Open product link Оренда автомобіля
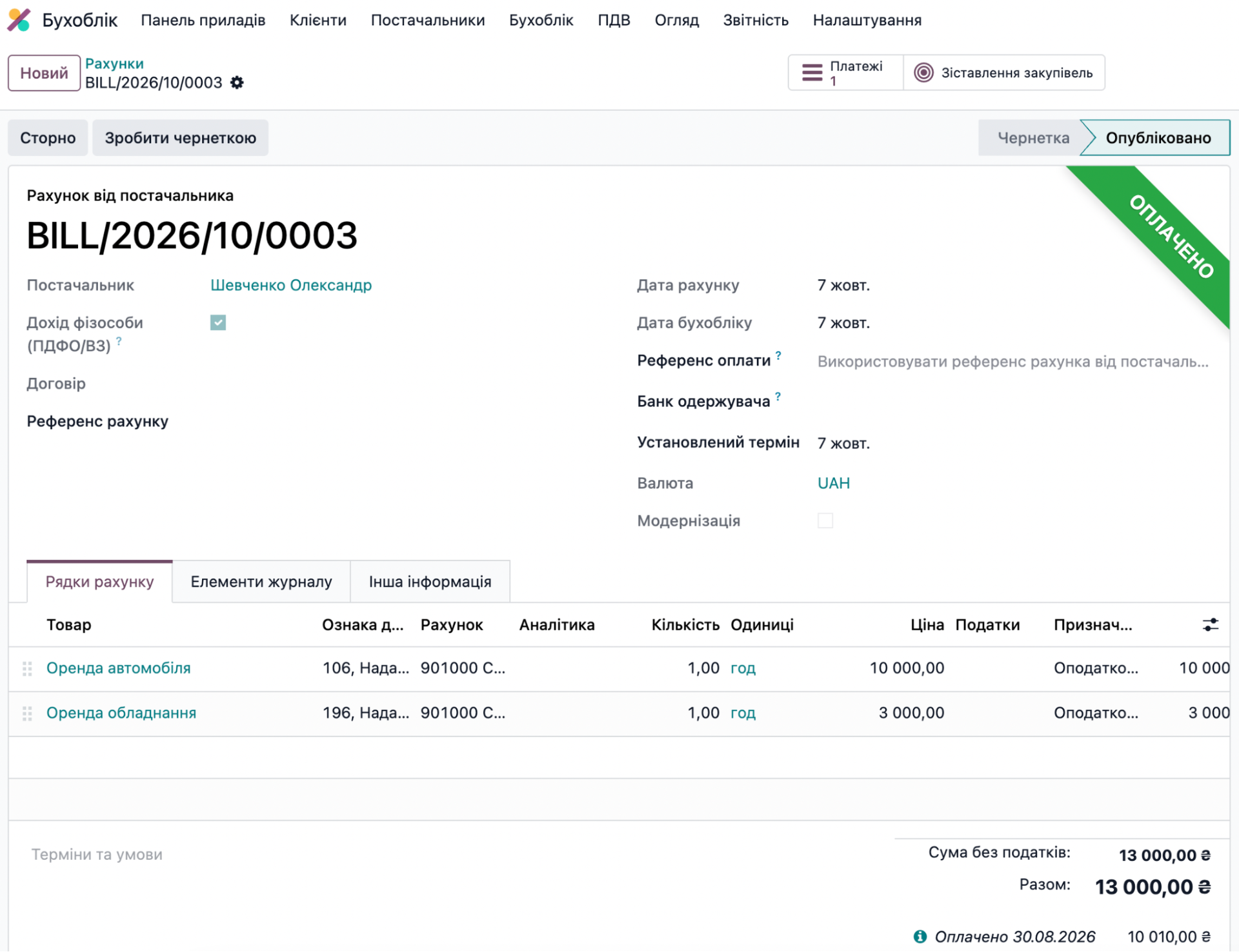Screen dimensions: 1239x952 119,668
